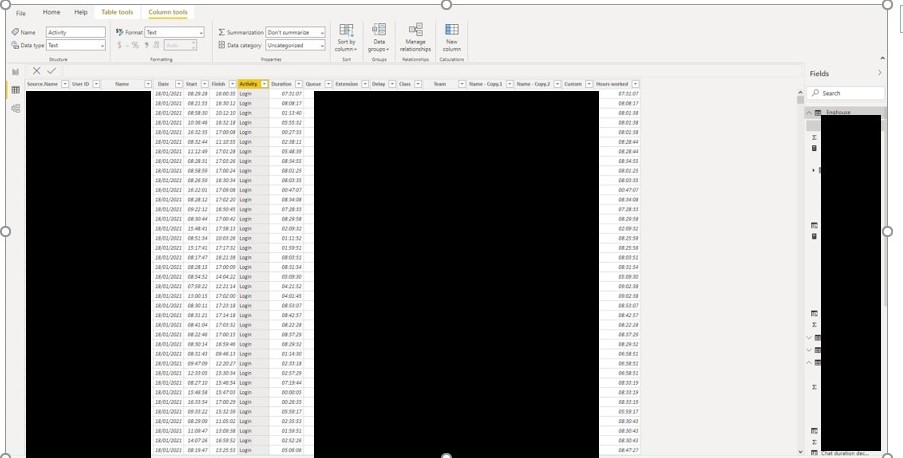Open filter dropdown for Team column
Image resolution: width=903 pixels, height=458 pixels.
462,84
